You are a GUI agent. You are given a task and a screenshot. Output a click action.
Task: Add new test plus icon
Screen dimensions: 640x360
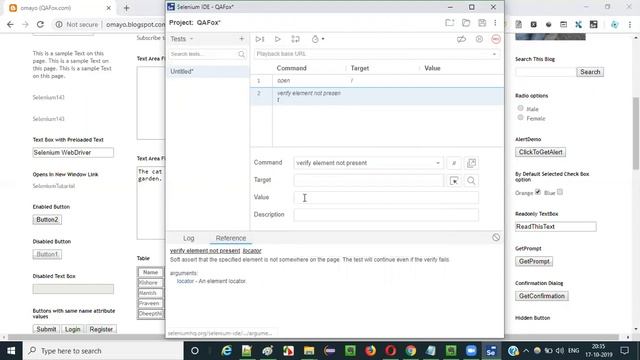pyautogui.click(x=242, y=39)
